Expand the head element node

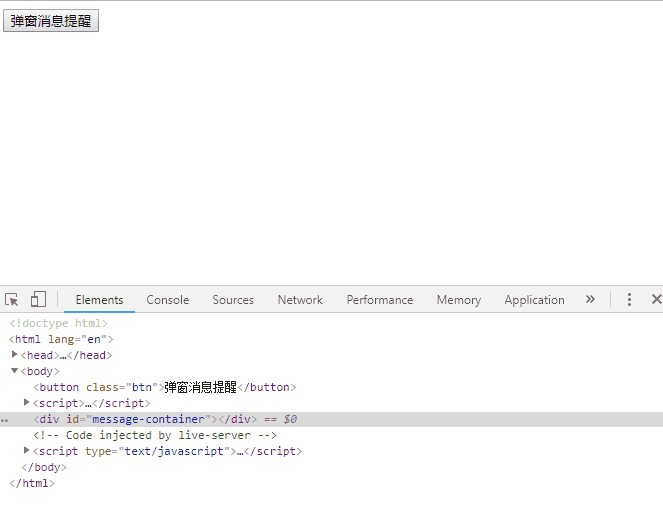[x=14, y=354]
